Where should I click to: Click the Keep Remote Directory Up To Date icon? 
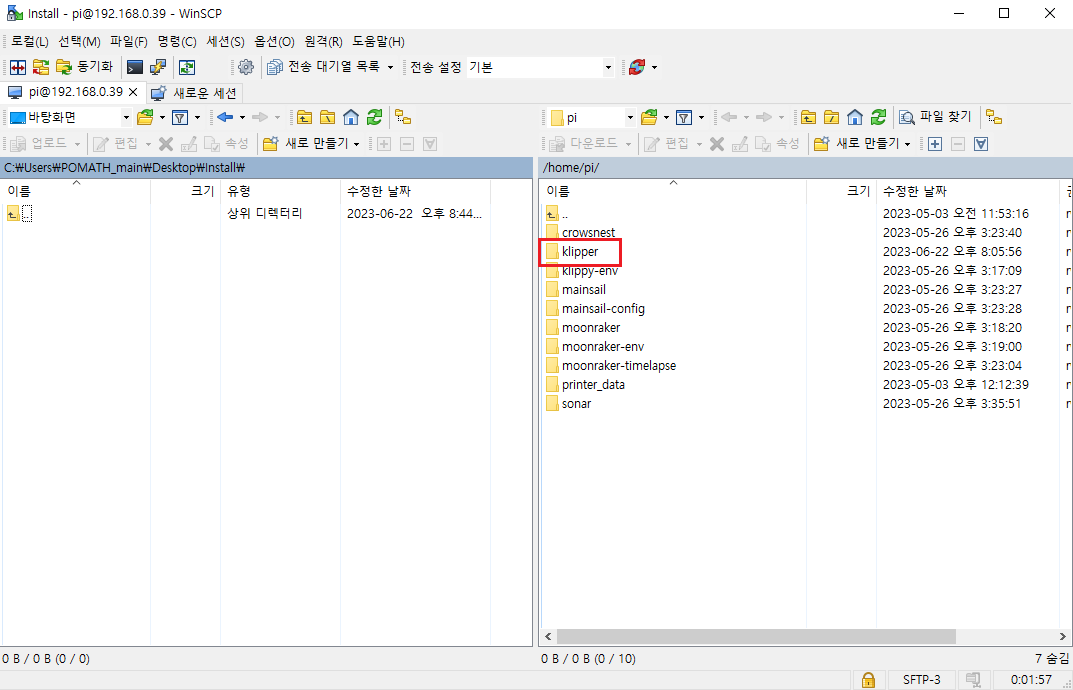187,67
